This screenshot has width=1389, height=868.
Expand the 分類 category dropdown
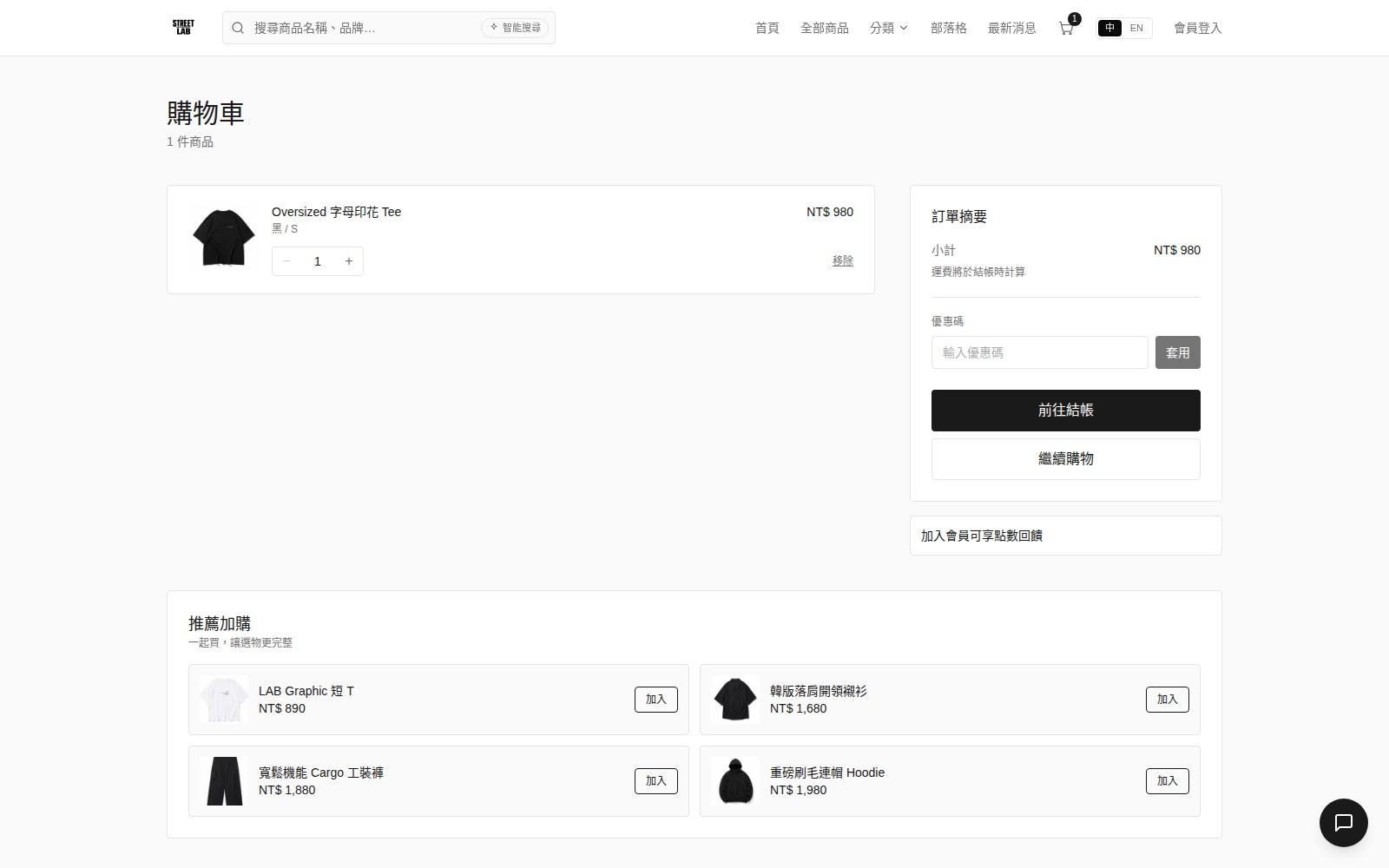[889, 28]
